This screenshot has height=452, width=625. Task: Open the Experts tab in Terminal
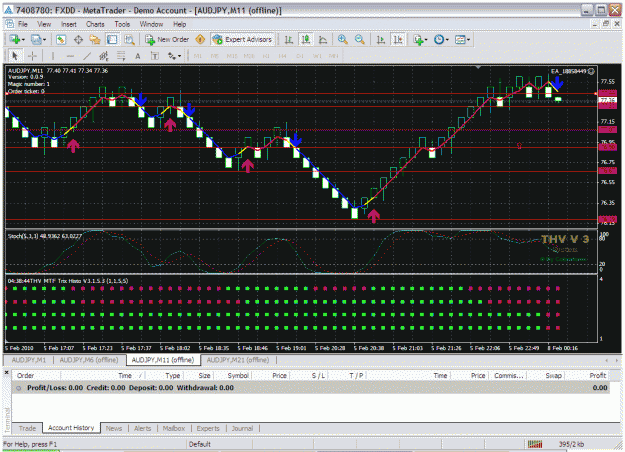click(208, 428)
